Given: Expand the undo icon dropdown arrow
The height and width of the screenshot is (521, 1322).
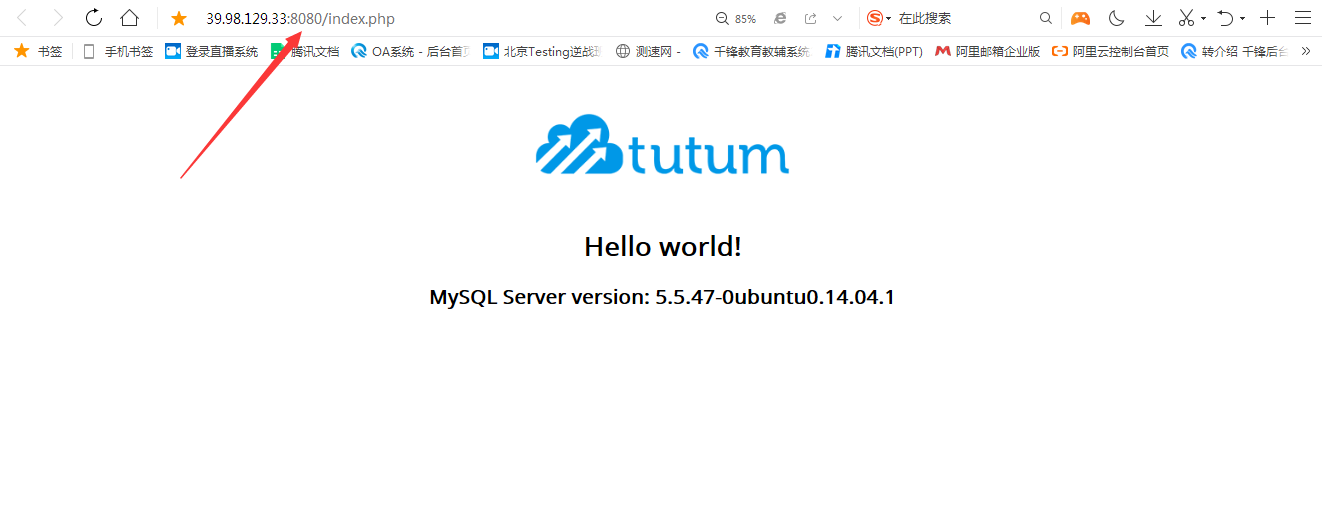Looking at the screenshot, I should (x=1242, y=19).
